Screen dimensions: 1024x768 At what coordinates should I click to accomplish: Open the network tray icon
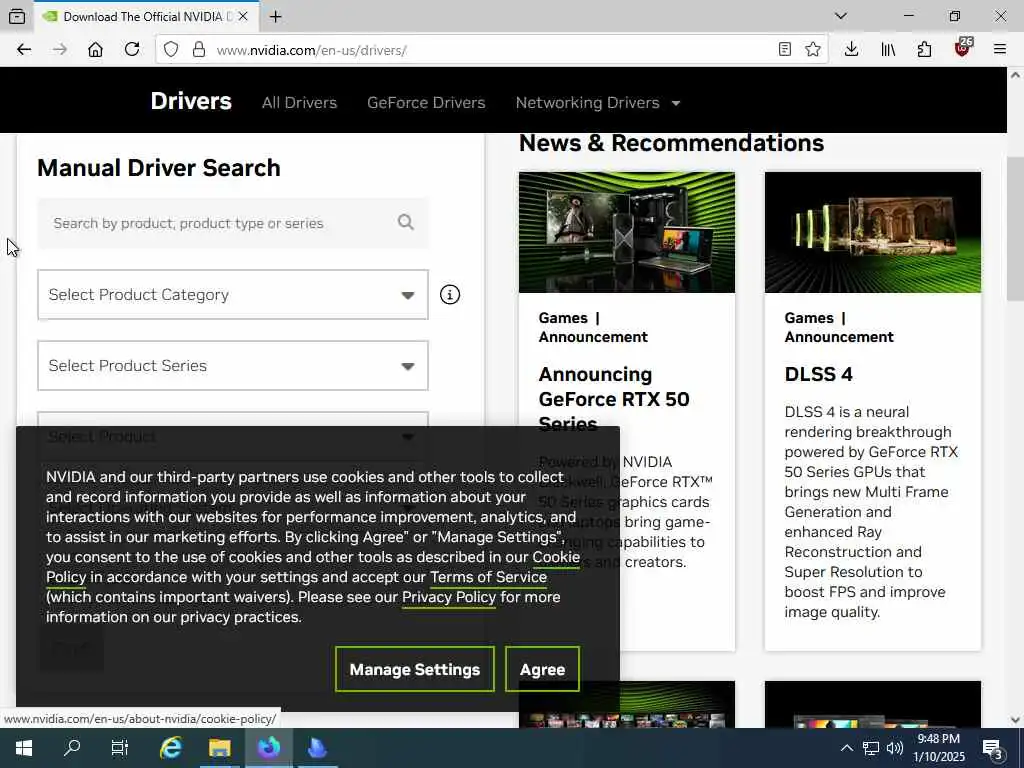[x=871, y=748]
